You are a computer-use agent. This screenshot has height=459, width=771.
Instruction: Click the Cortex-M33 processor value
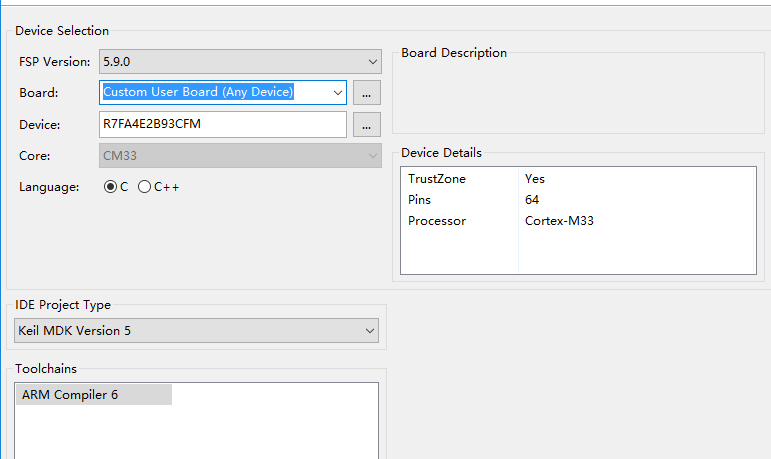pos(559,221)
